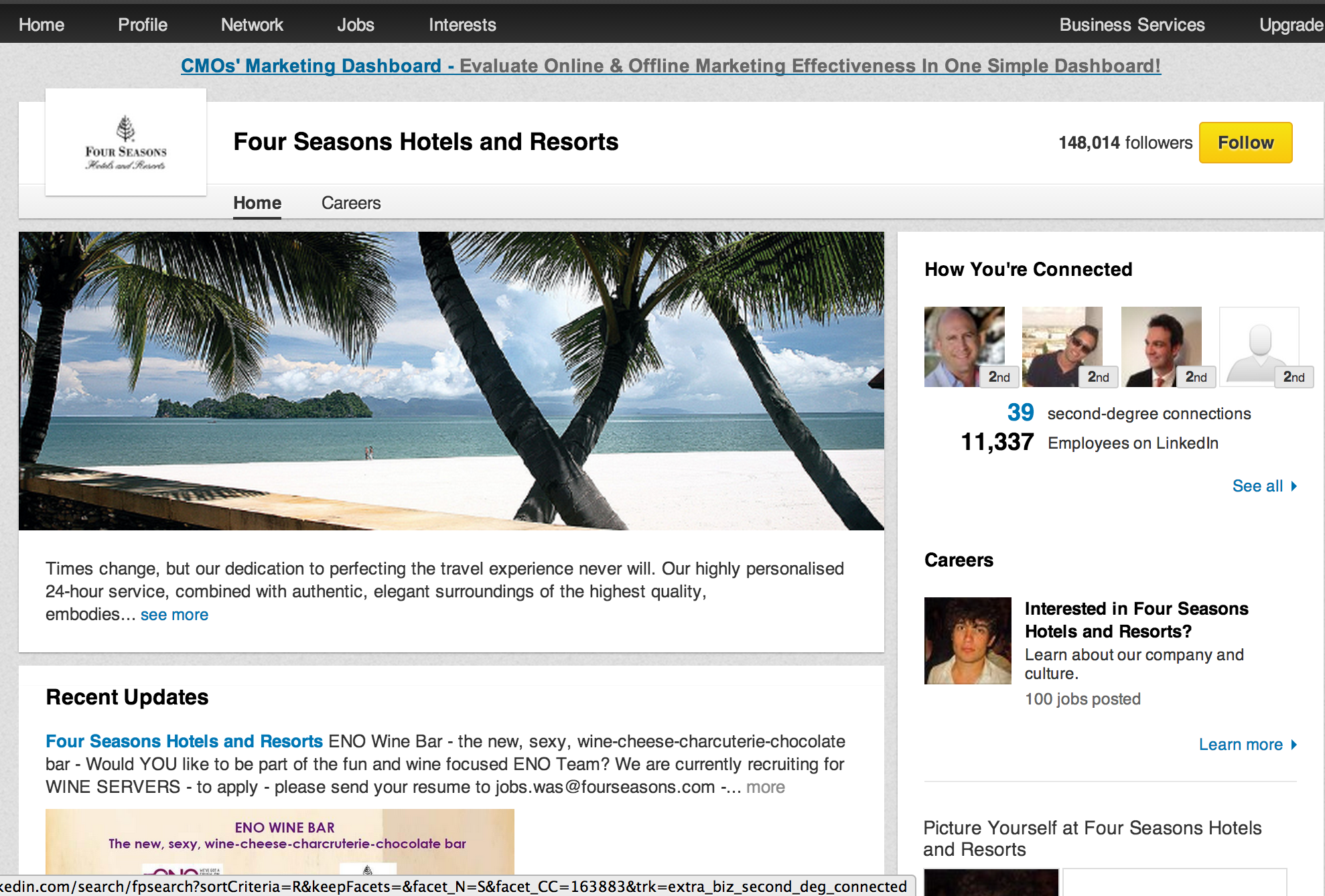This screenshot has height=896, width=1325.
Task: Open first connection photo of bald man
Action: [x=965, y=347]
